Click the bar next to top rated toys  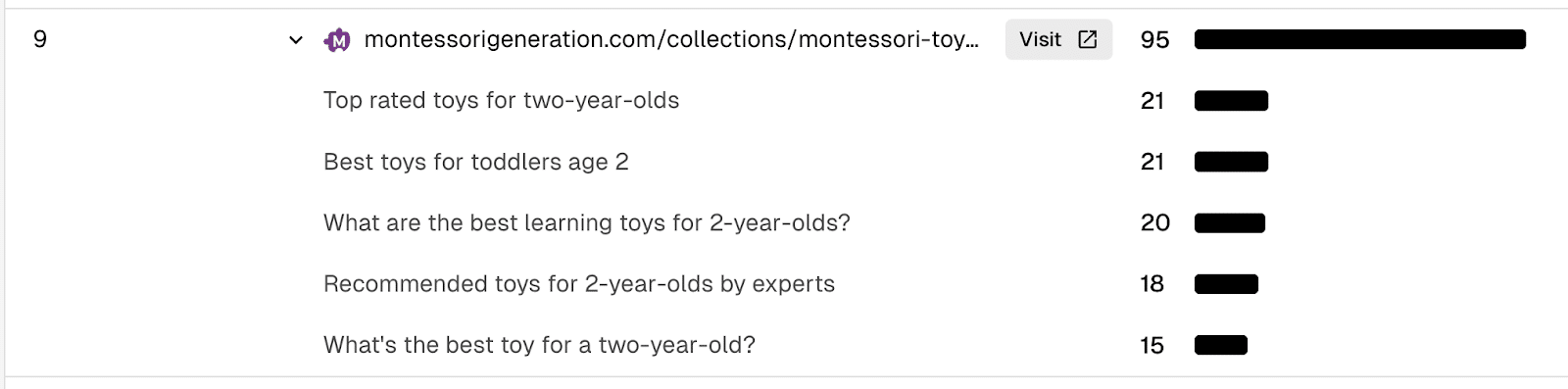[1231, 101]
